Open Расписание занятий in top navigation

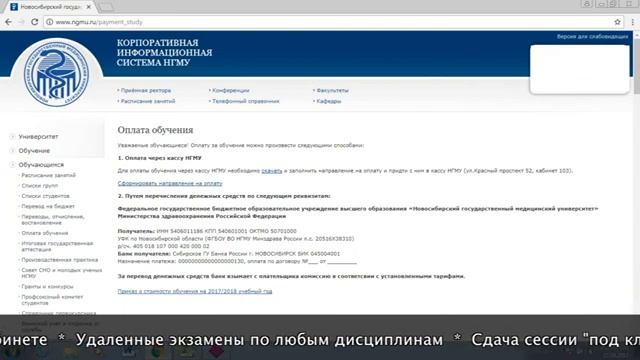(x=148, y=101)
